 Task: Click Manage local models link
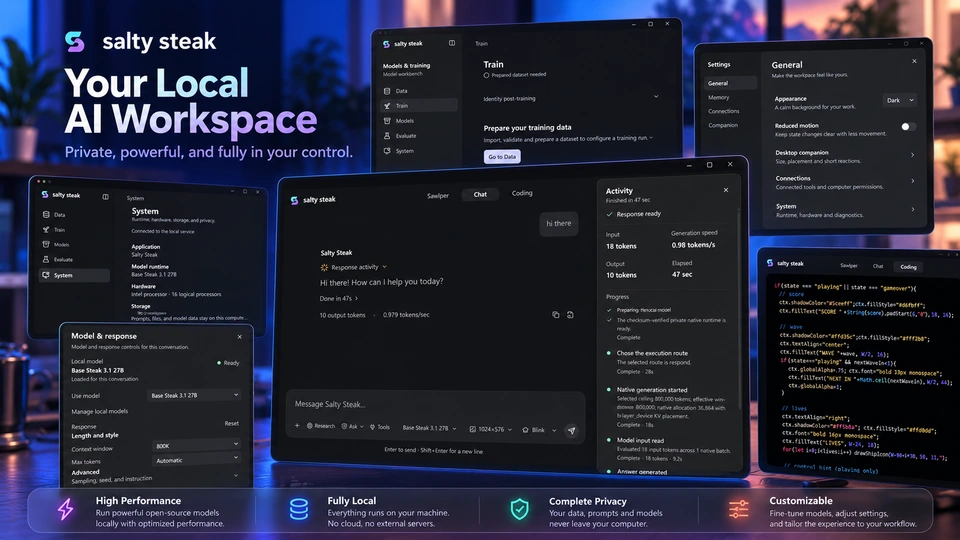(100, 411)
